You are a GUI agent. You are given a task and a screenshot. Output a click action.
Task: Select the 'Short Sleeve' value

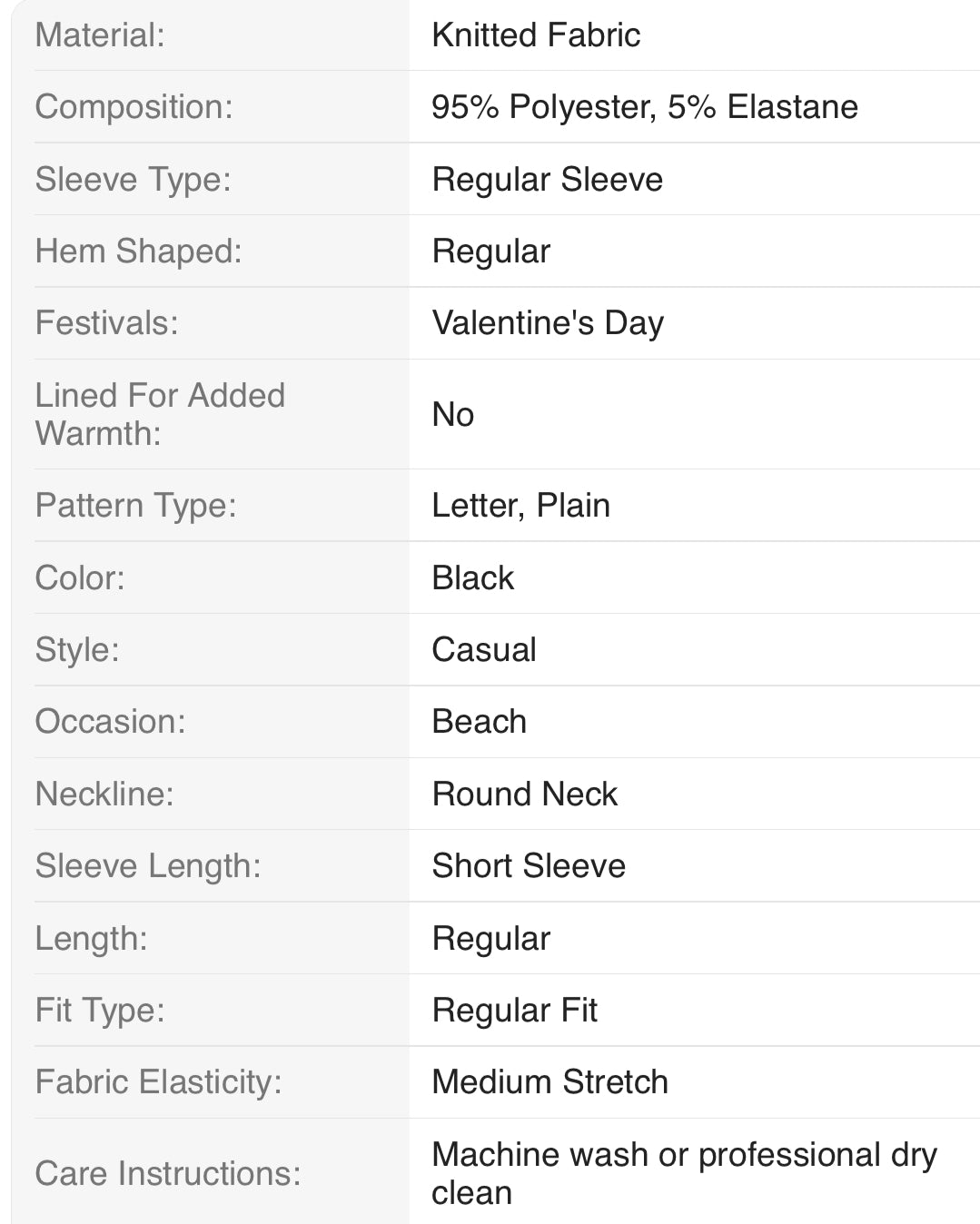tap(529, 866)
